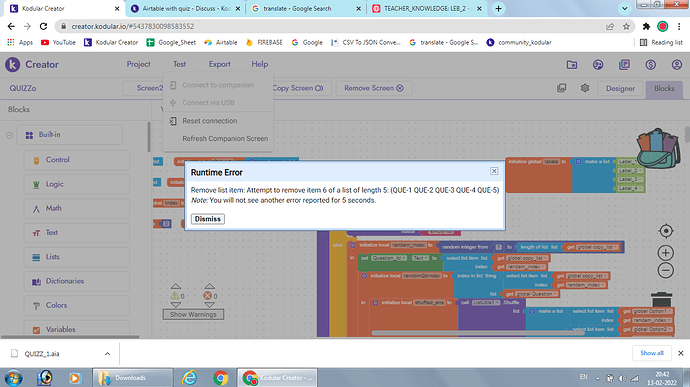Expand the QUIZZ_1.aia download options
This screenshot has height=387, width=690.
[x=107, y=354]
